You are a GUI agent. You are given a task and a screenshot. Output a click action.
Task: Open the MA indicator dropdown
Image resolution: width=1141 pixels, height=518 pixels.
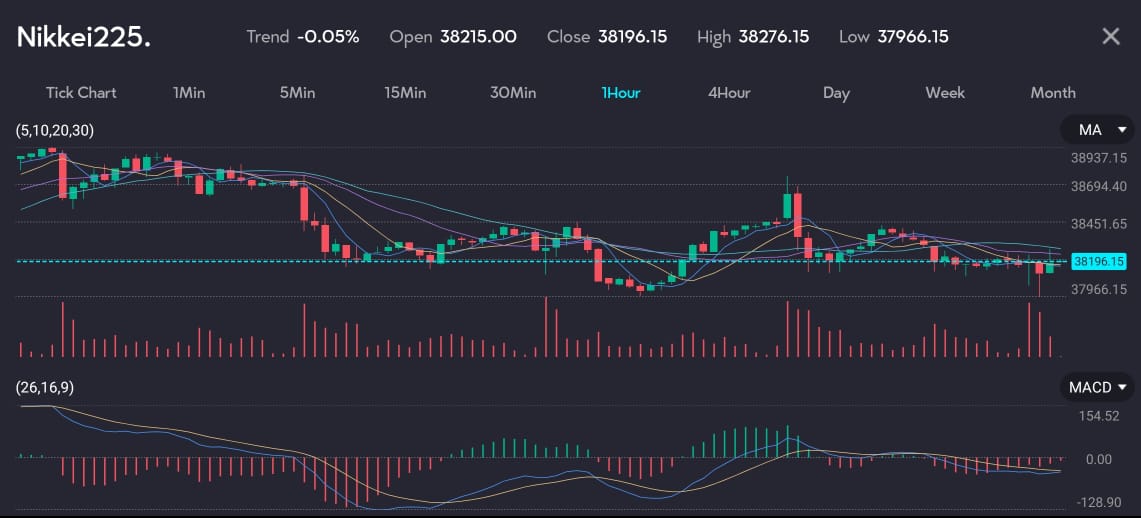(x=1097, y=131)
